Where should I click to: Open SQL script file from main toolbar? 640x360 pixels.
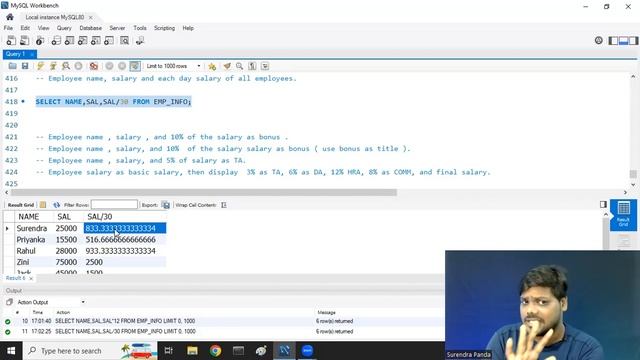coord(24,41)
